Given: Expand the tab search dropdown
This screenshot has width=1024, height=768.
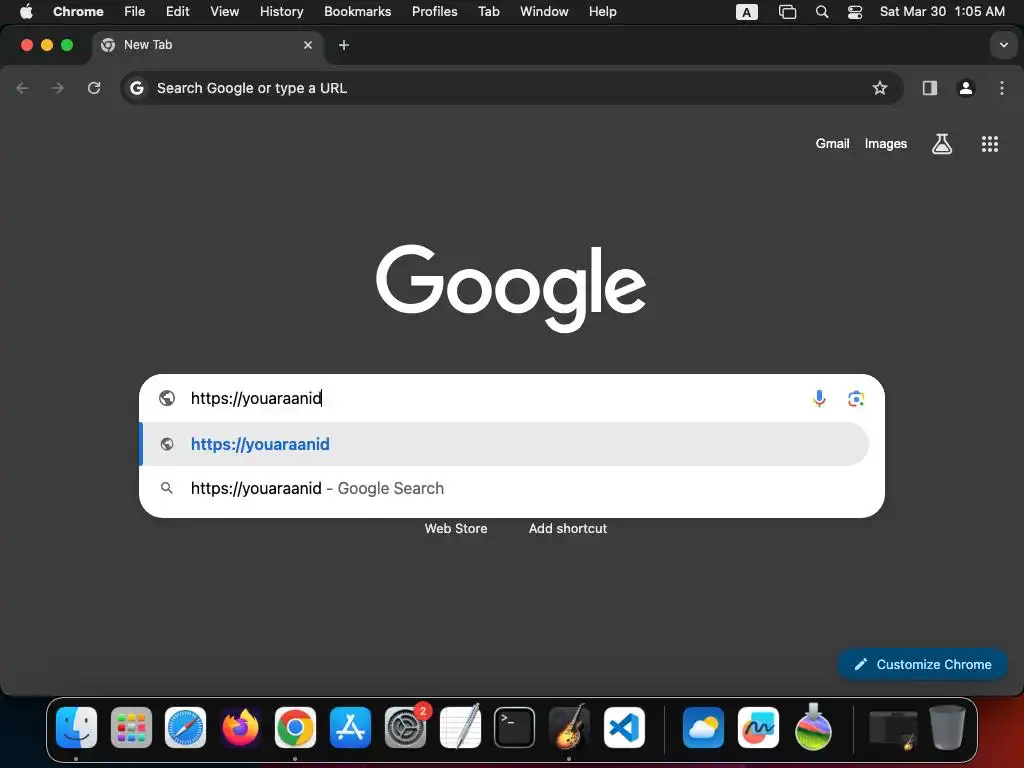Looking at the screenshot, I should [1003, 45].
